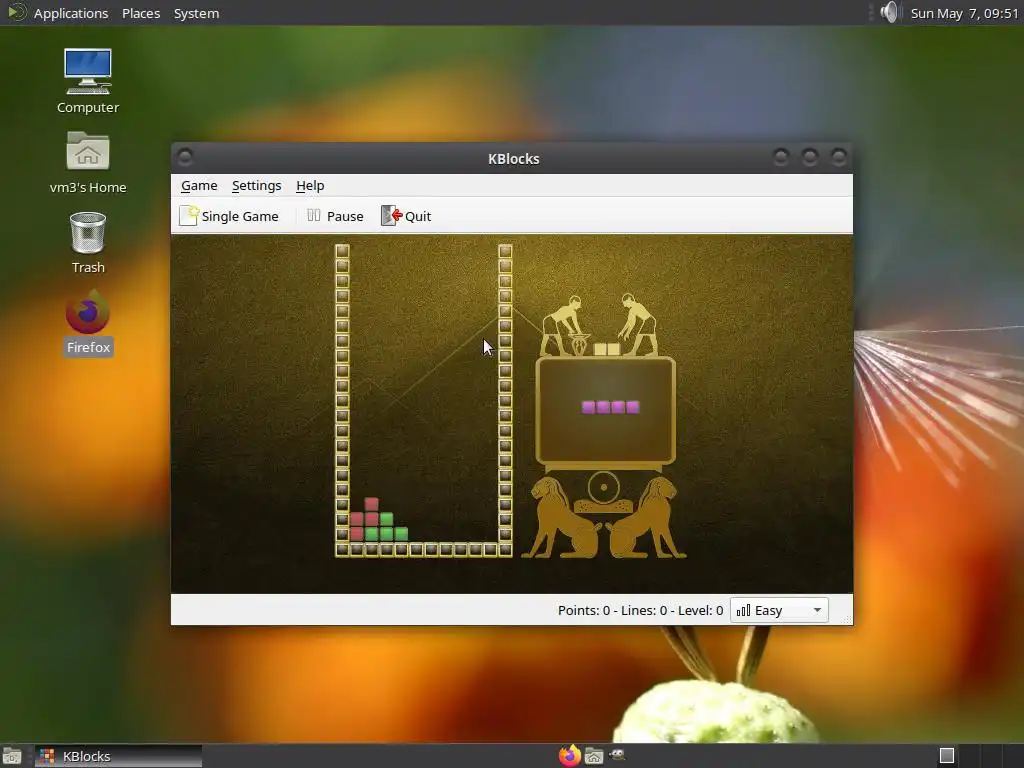Open the Game menu
The width and height of the screenshot is (1024, 768).
[x=199, y=185]
